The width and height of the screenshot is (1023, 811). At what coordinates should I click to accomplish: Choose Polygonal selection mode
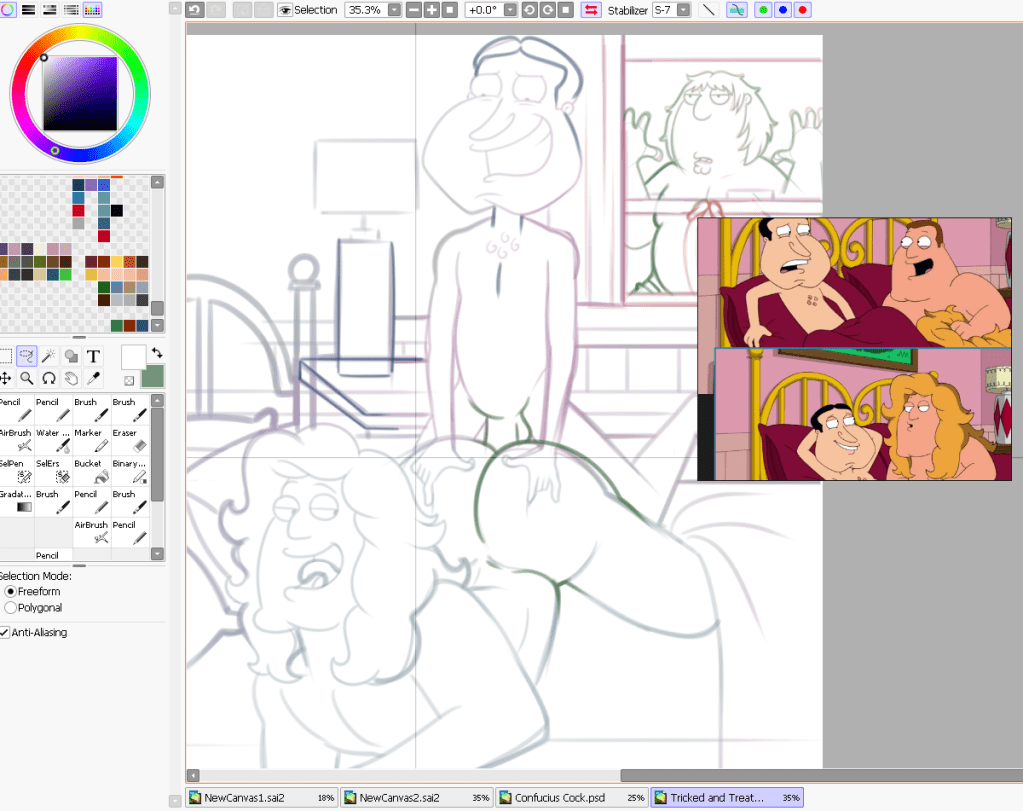click(x=11, y=607)
